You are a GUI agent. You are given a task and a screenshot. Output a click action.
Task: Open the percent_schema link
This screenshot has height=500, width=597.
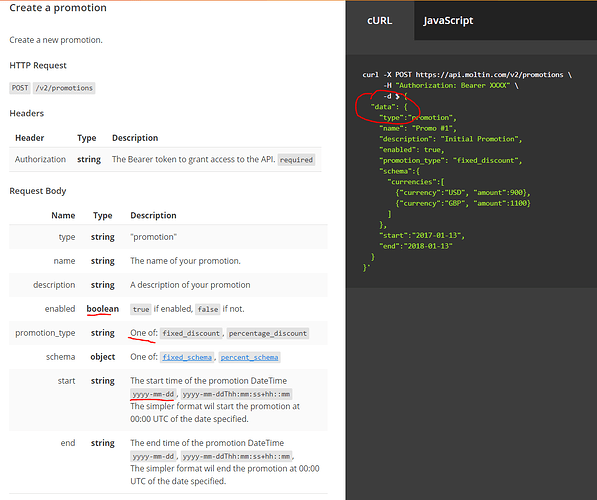pos(249,357)
